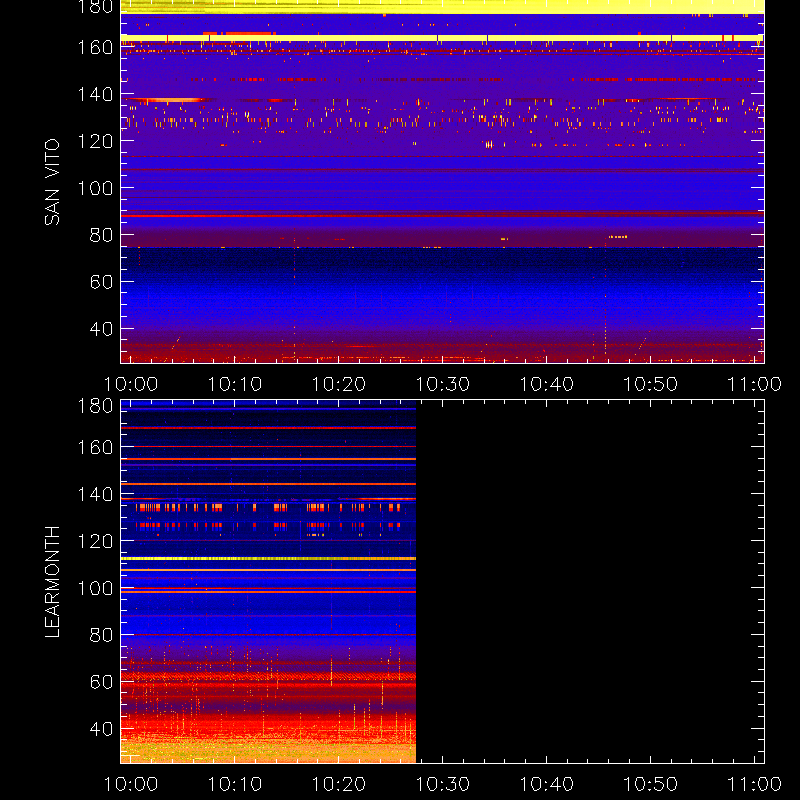Viewport: 800px width, 800px height.
Task: Pick the 80 frequency label on San Vito plot
Action: (x=101, y=235)
